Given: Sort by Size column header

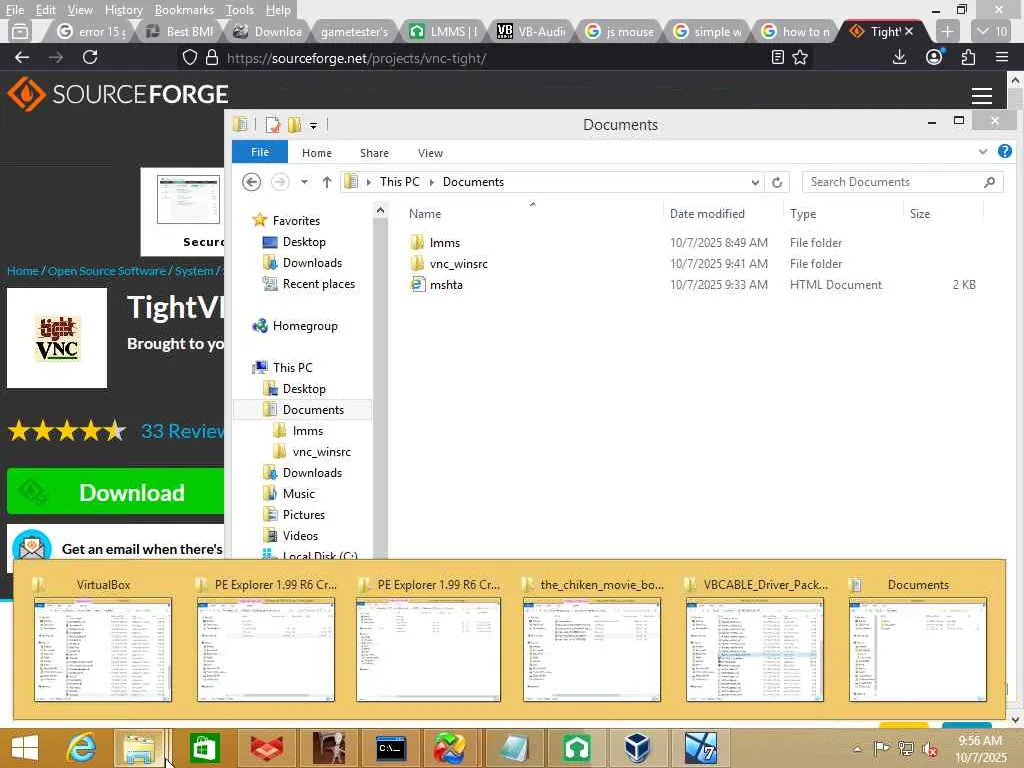Looking at the screenshot, I should click(920, 214).
